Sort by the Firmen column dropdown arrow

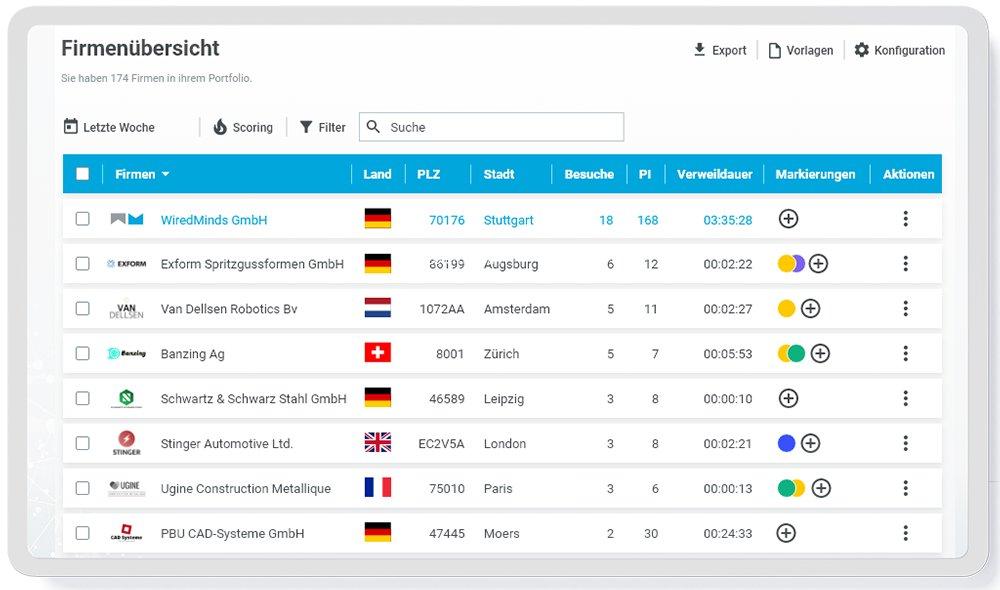[x=166, y=173]
